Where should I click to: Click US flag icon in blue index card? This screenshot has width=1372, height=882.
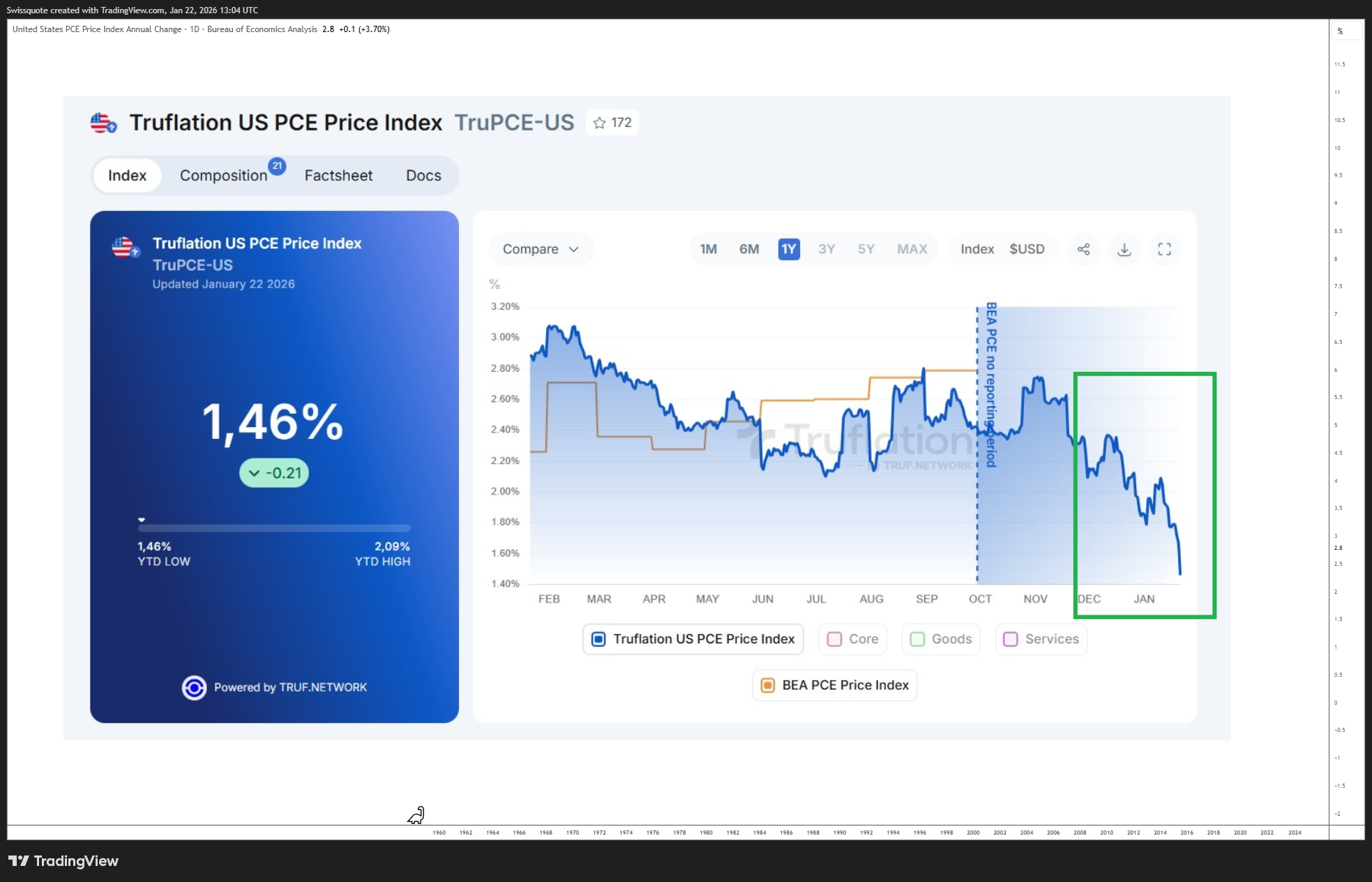[126, 248]
